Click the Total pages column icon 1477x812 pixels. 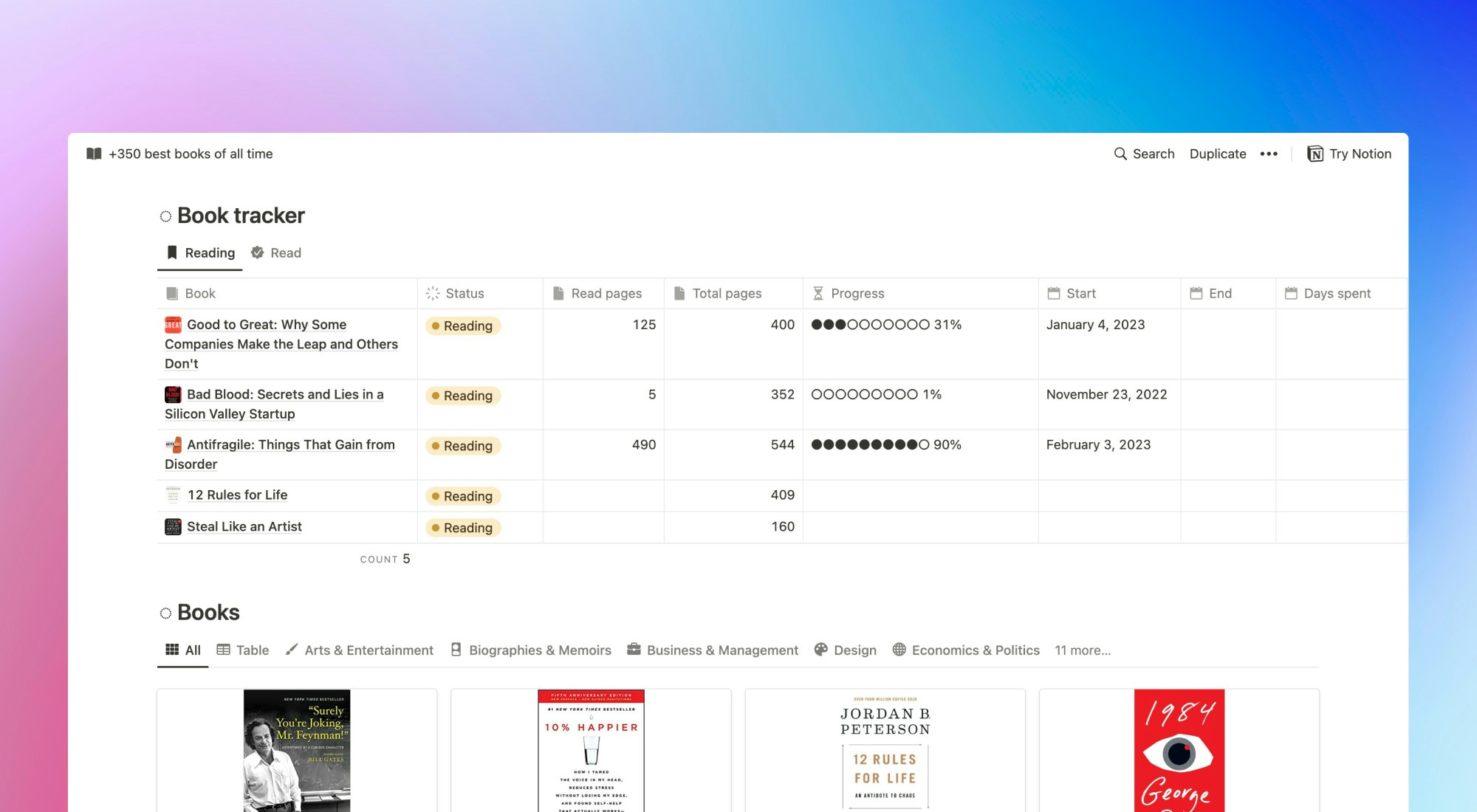pos(679,293)
